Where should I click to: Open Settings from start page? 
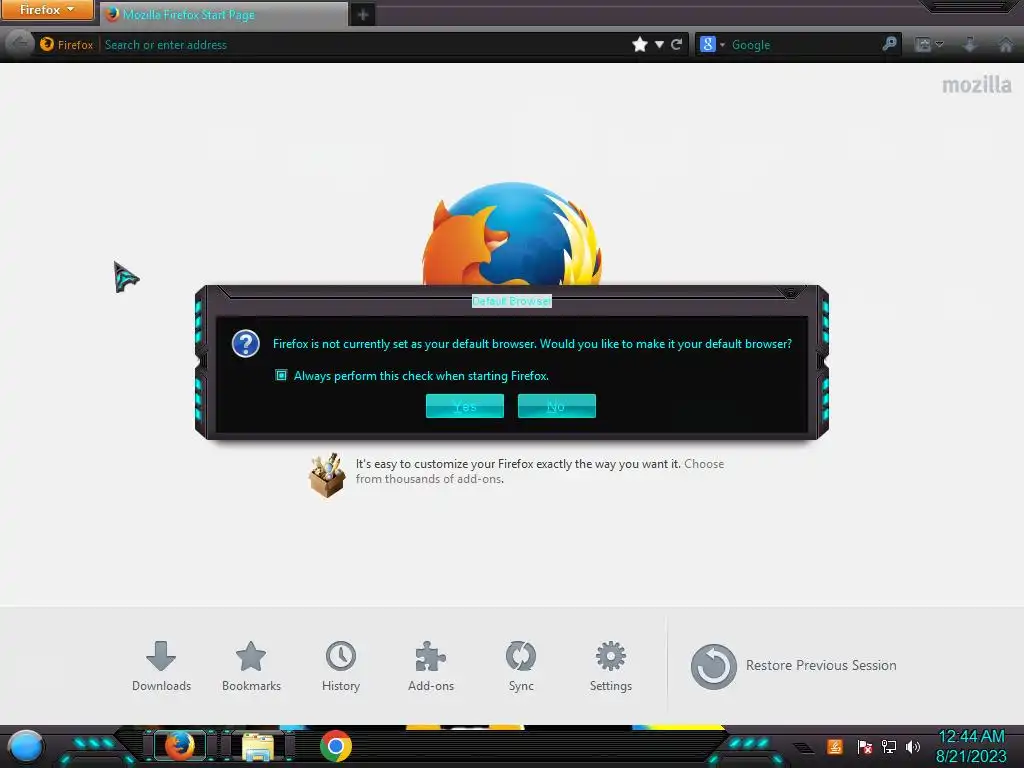tap(611, 666)
